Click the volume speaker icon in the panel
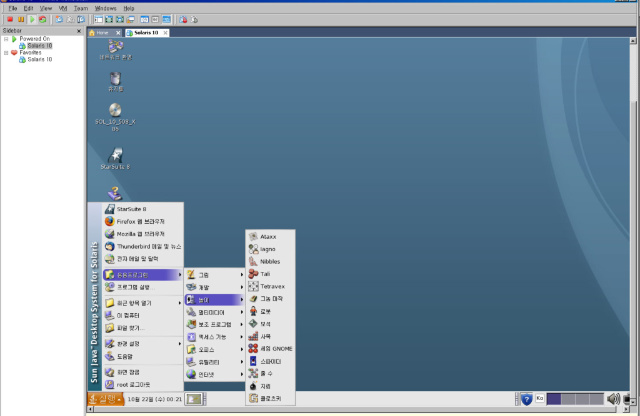Viewport: 640px width, 416px height. [x=613, y=399]
